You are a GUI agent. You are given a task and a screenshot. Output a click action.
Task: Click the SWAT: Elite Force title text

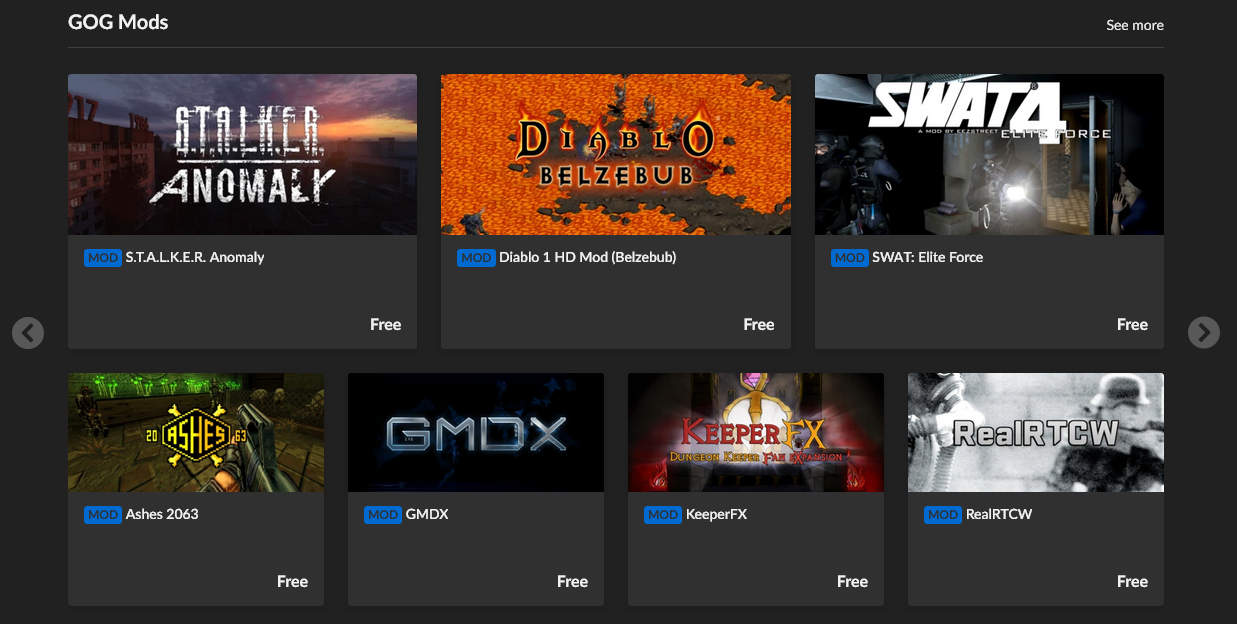pyautogui.click(x=928, y=257)
